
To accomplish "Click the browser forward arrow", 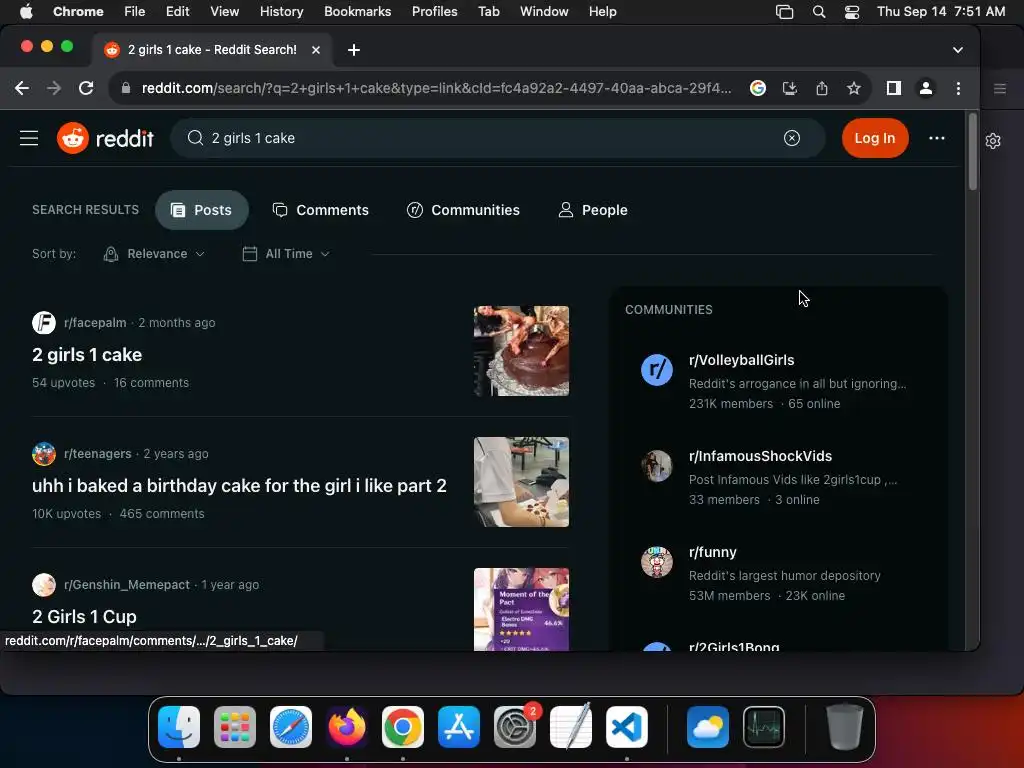I will pos(54,88).
